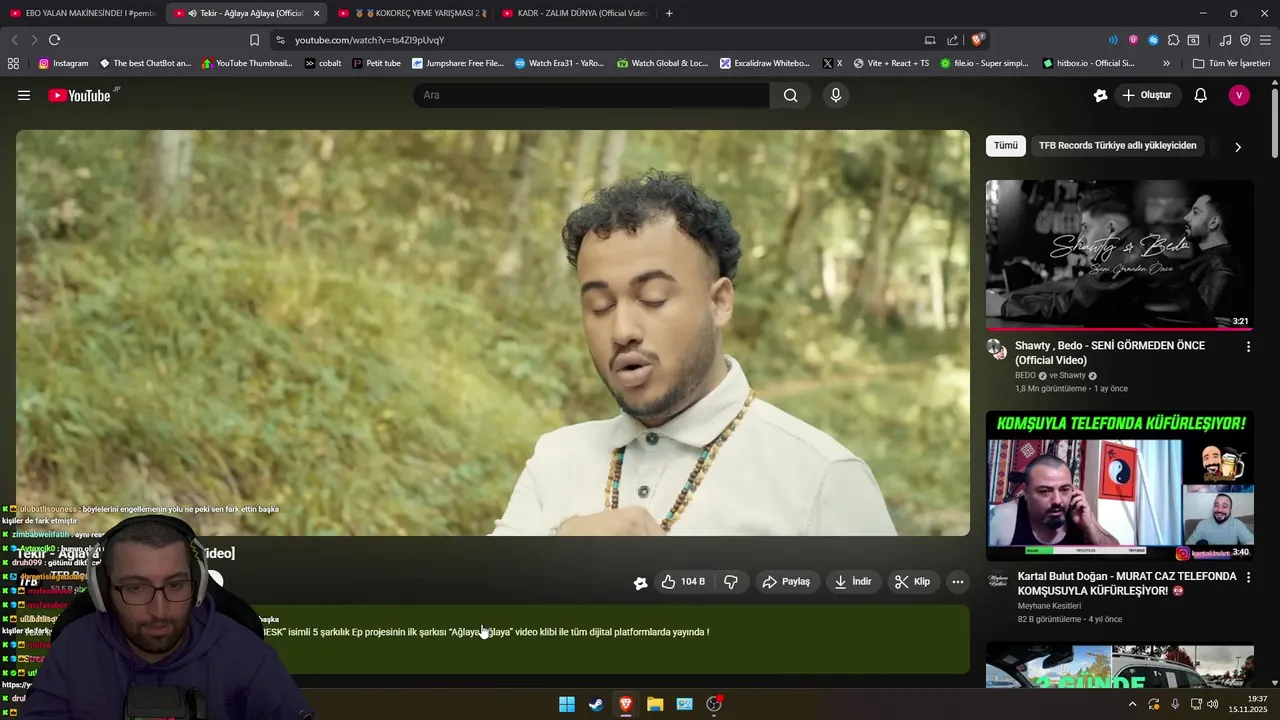Open Instagram bookmark

click(x=63, y=63)
